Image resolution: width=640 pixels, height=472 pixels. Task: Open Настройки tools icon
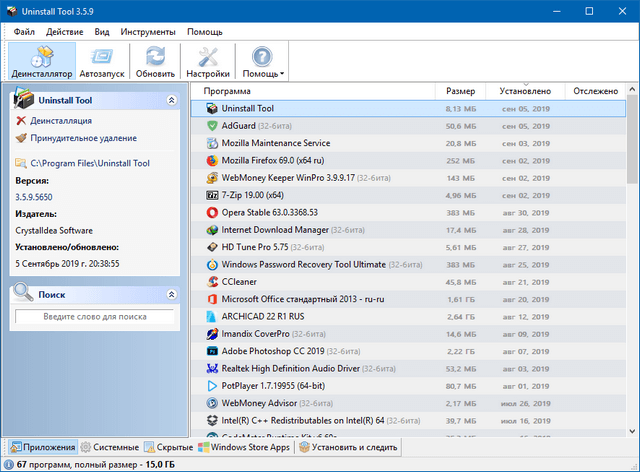pos(208,56)
